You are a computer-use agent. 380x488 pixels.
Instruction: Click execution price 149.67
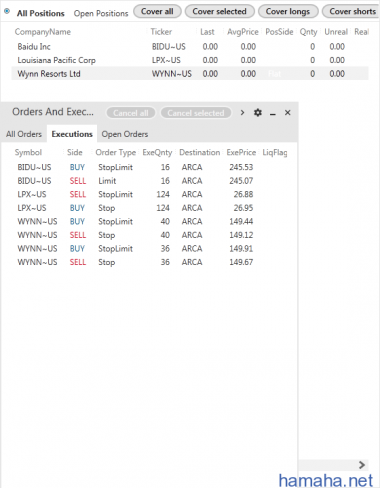(241, 262)
